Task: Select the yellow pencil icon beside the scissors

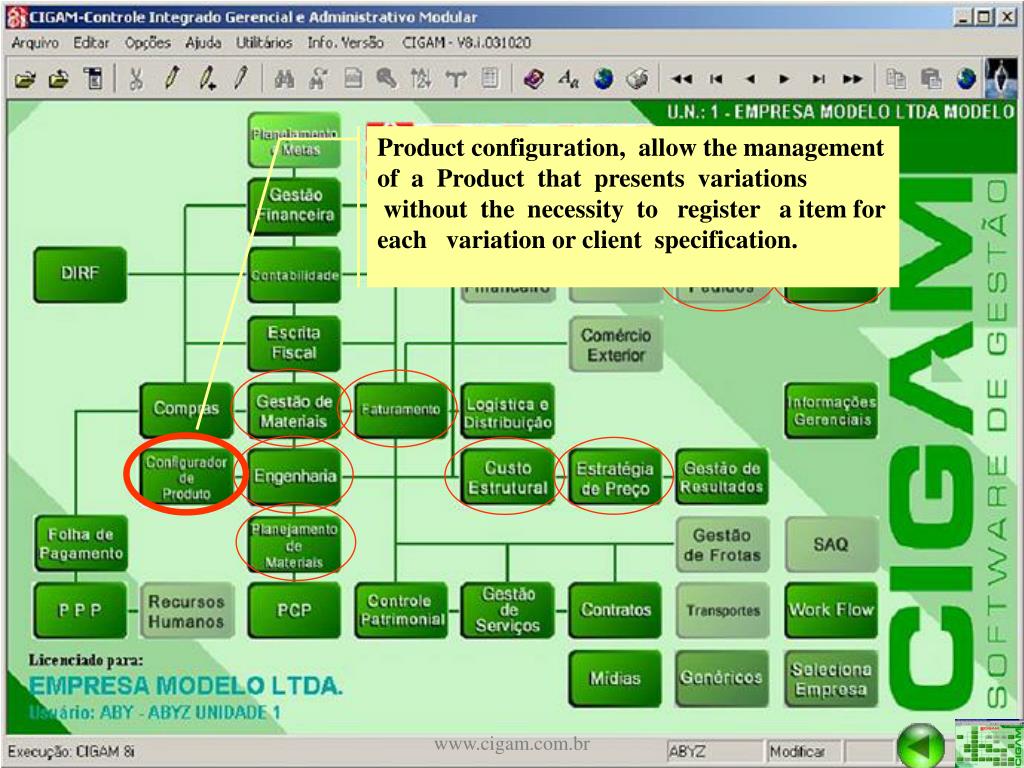Action: click(172, 79)
